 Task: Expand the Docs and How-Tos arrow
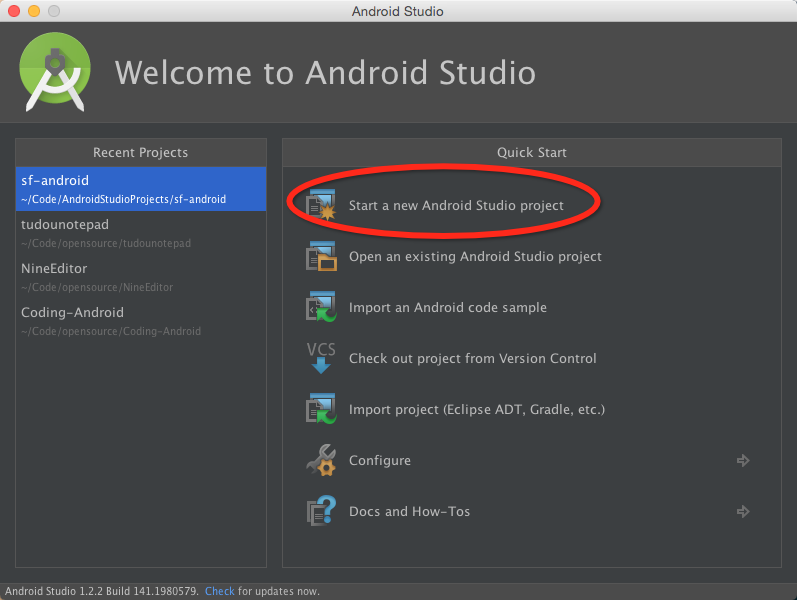743,511
